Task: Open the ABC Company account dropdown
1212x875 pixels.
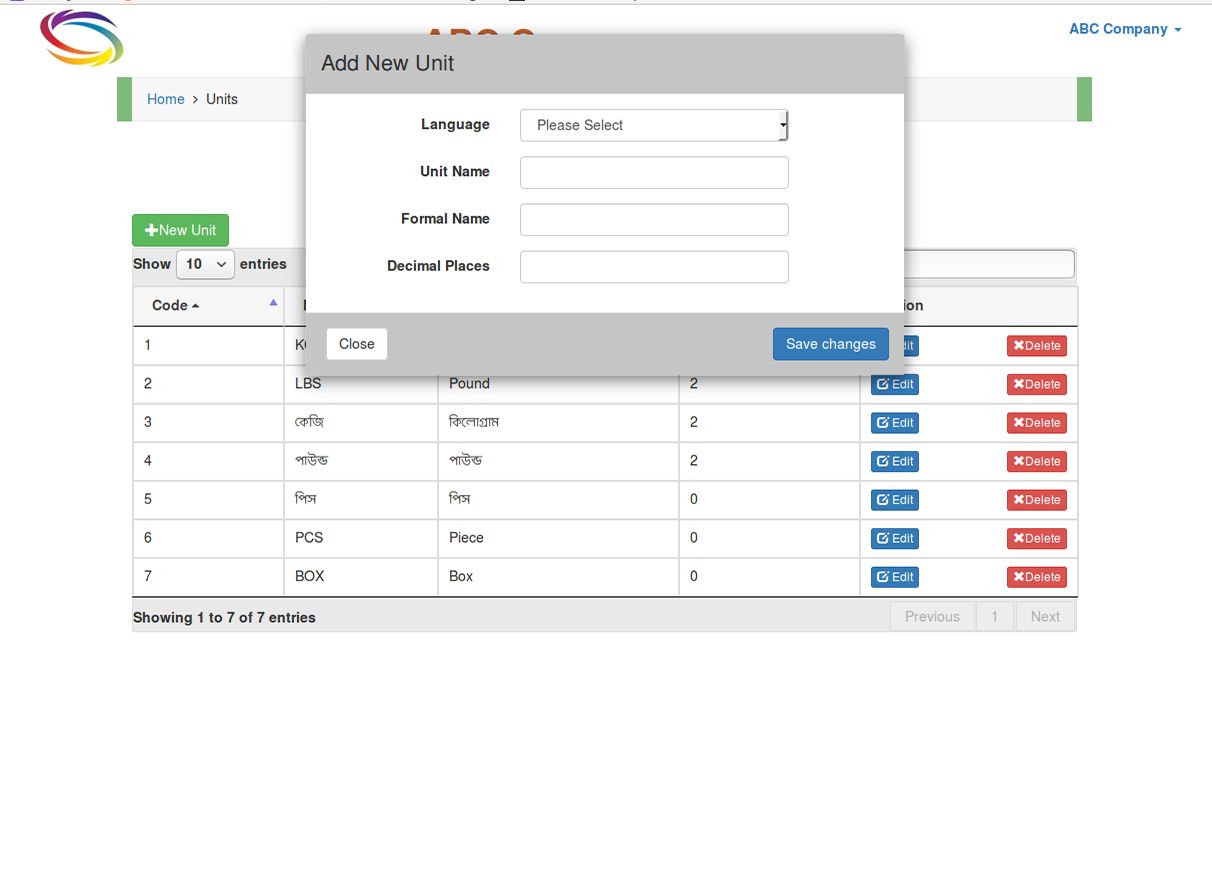Action: (1125, 29)
